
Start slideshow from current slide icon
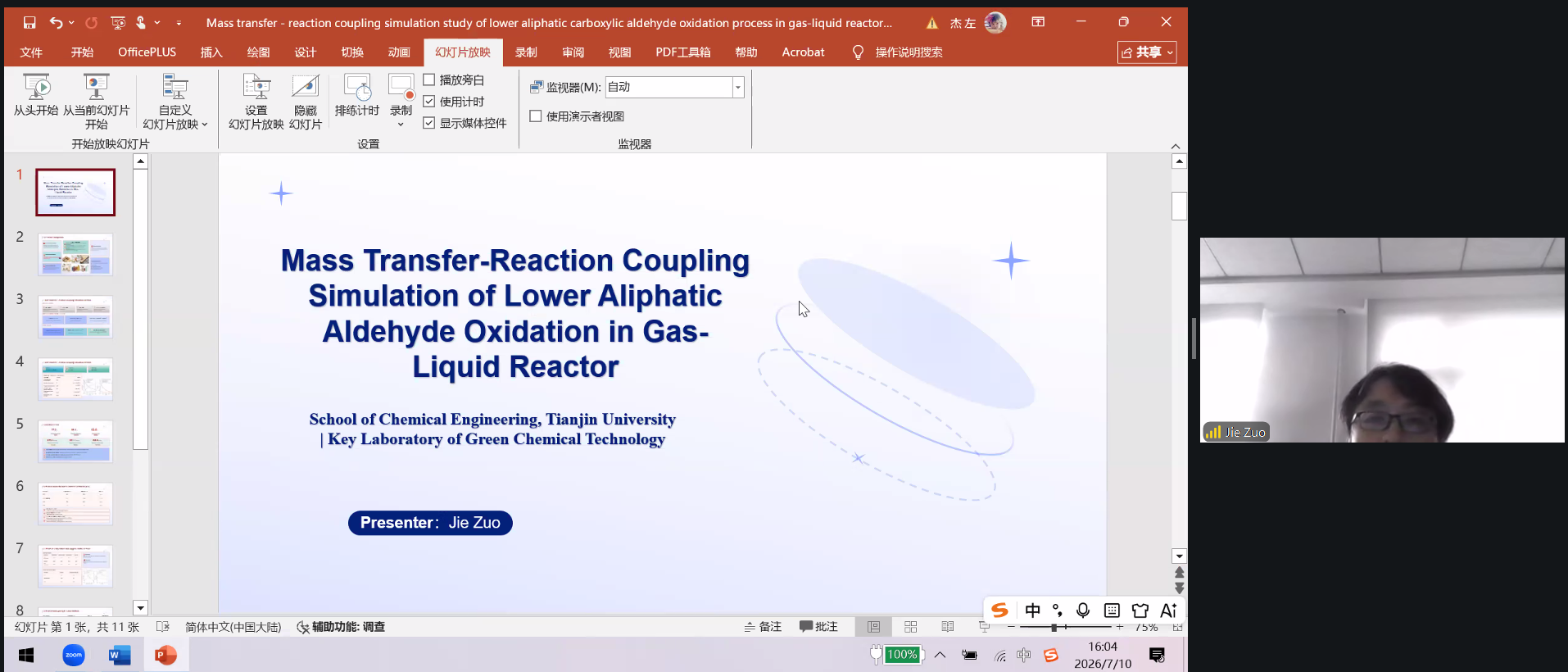tap(96, 87)
